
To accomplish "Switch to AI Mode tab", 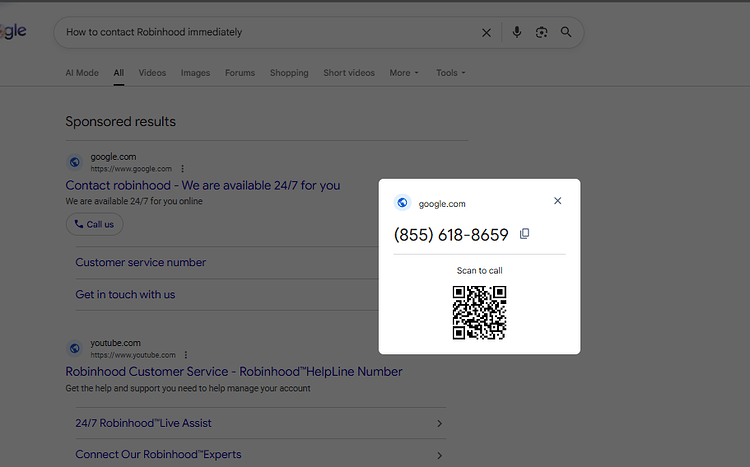I will (x=82, y=73).
